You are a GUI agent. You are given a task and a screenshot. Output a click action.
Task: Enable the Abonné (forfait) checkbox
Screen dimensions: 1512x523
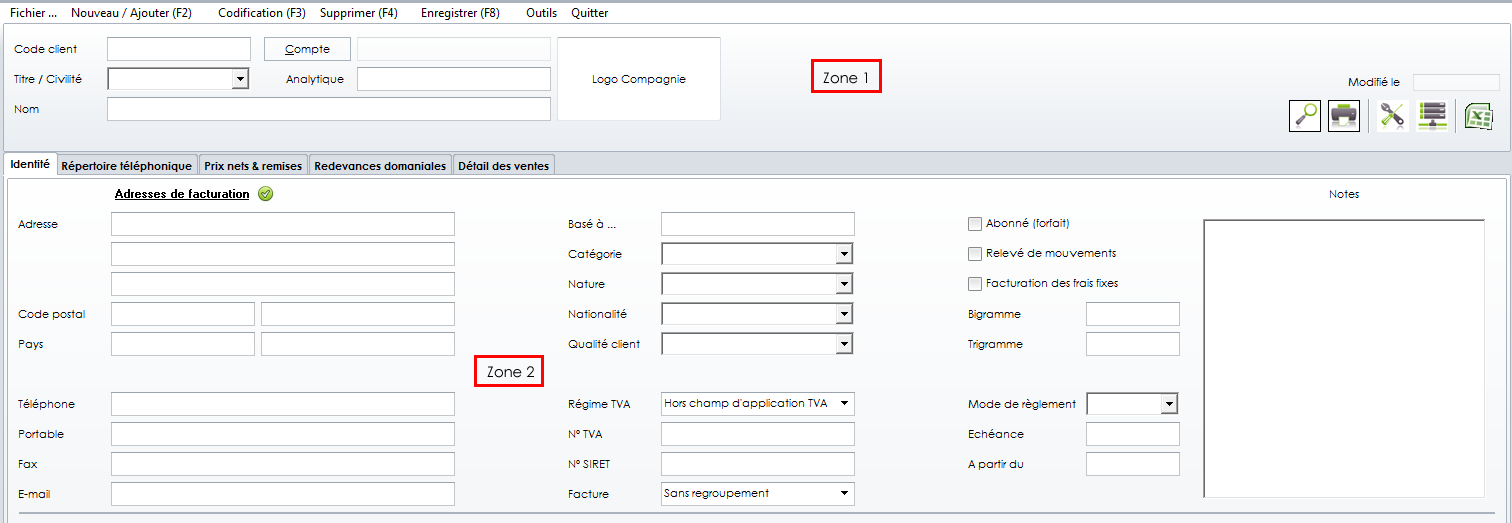[x=975, y=224]
